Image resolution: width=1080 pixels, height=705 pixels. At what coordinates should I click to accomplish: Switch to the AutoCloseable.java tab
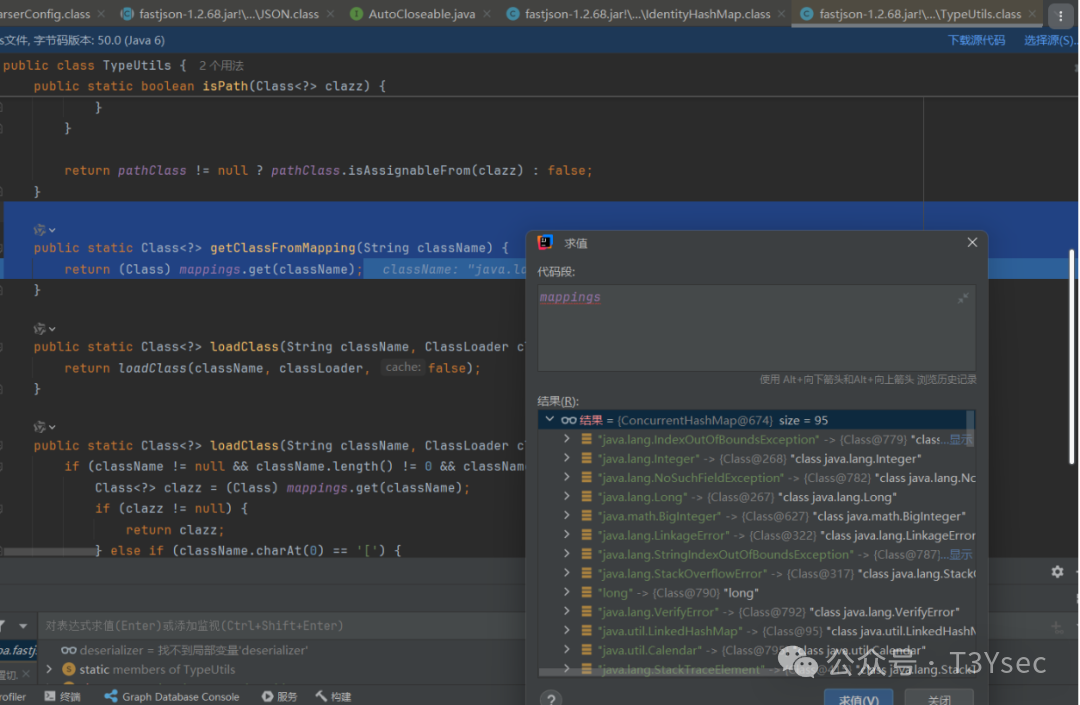[x=420, y=14]
